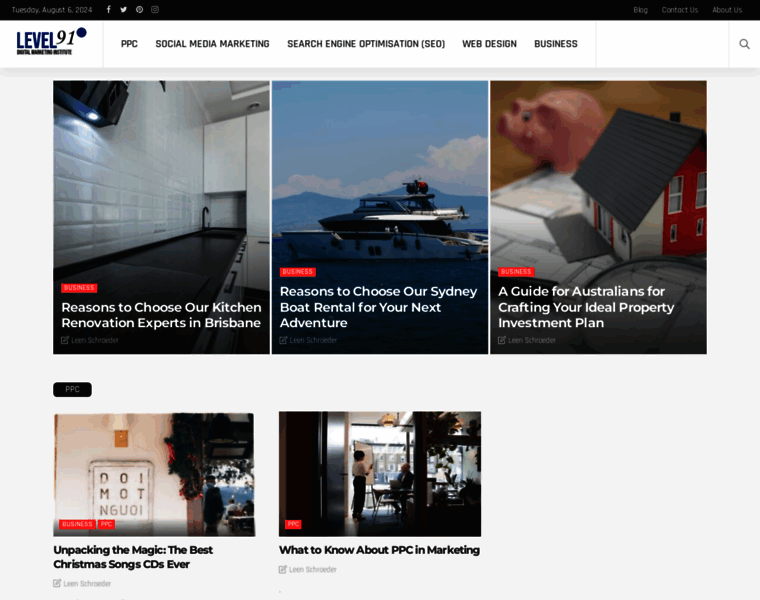Click Leen Schroeder under Sydney Boat Rental
Image resolution: width=760 pixels, height=600 pixels.
pos(313,340)
